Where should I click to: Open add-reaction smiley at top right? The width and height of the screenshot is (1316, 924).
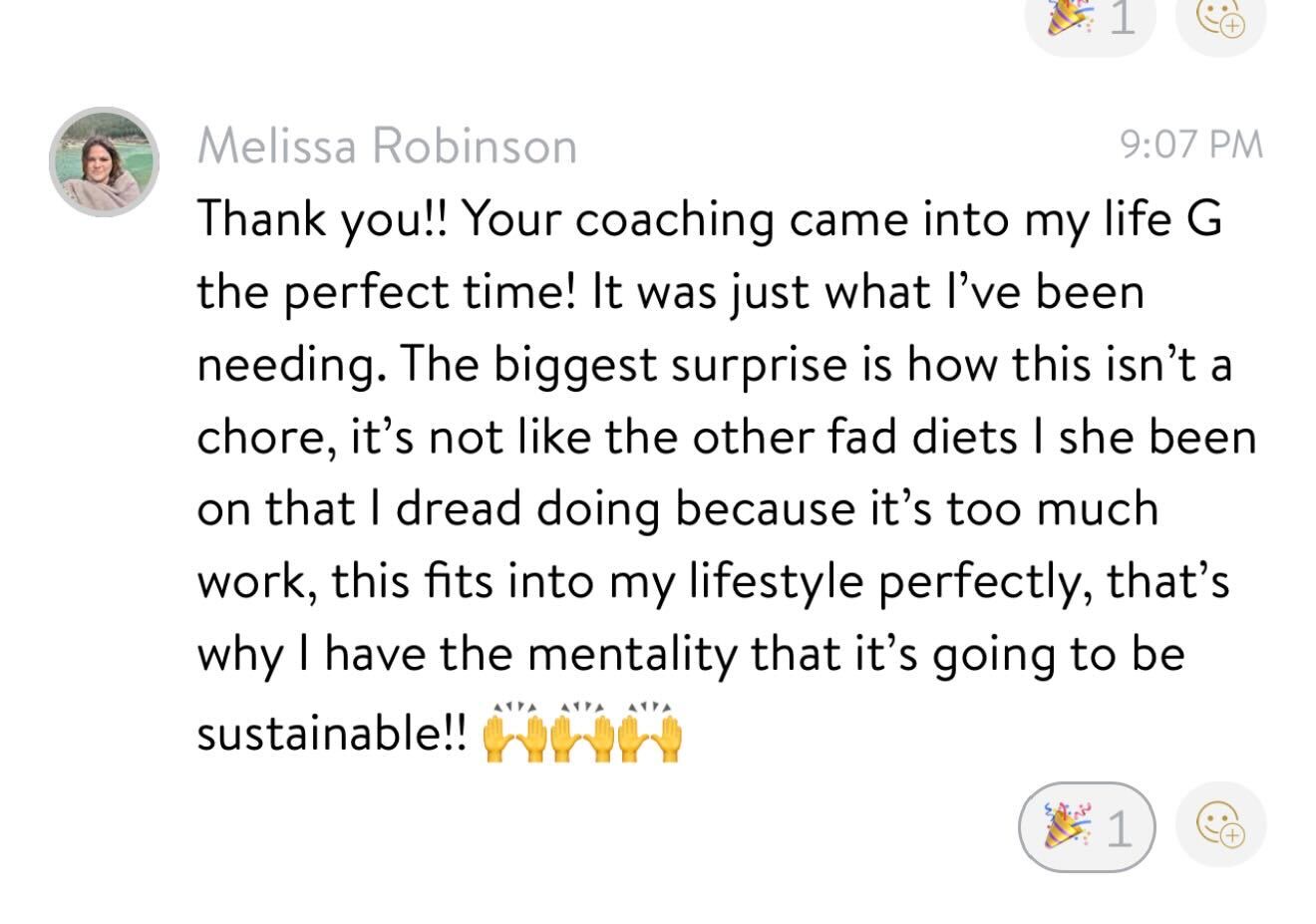pos(1221,20)
